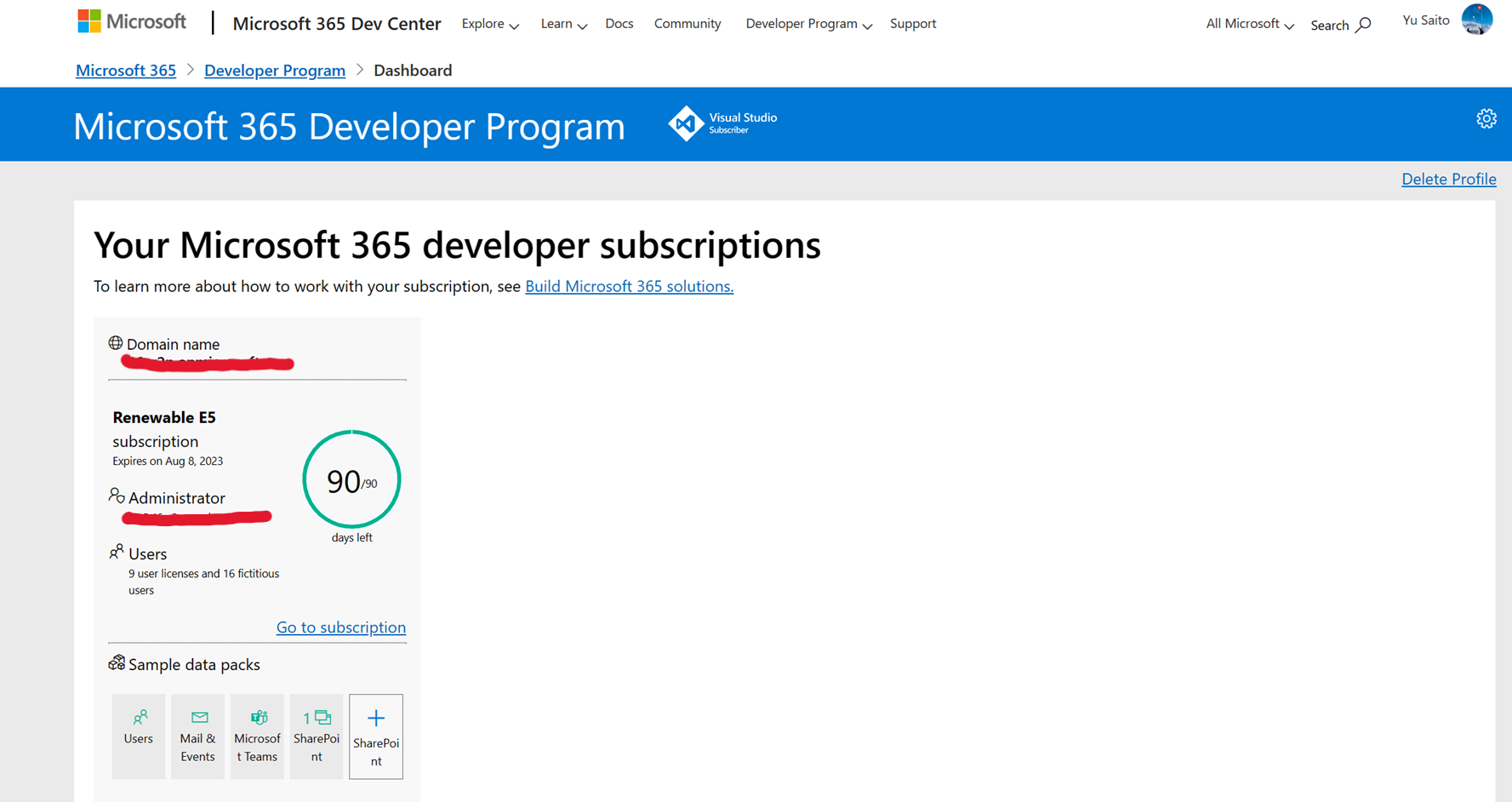Open the Search function

[x=1340, y=25]
